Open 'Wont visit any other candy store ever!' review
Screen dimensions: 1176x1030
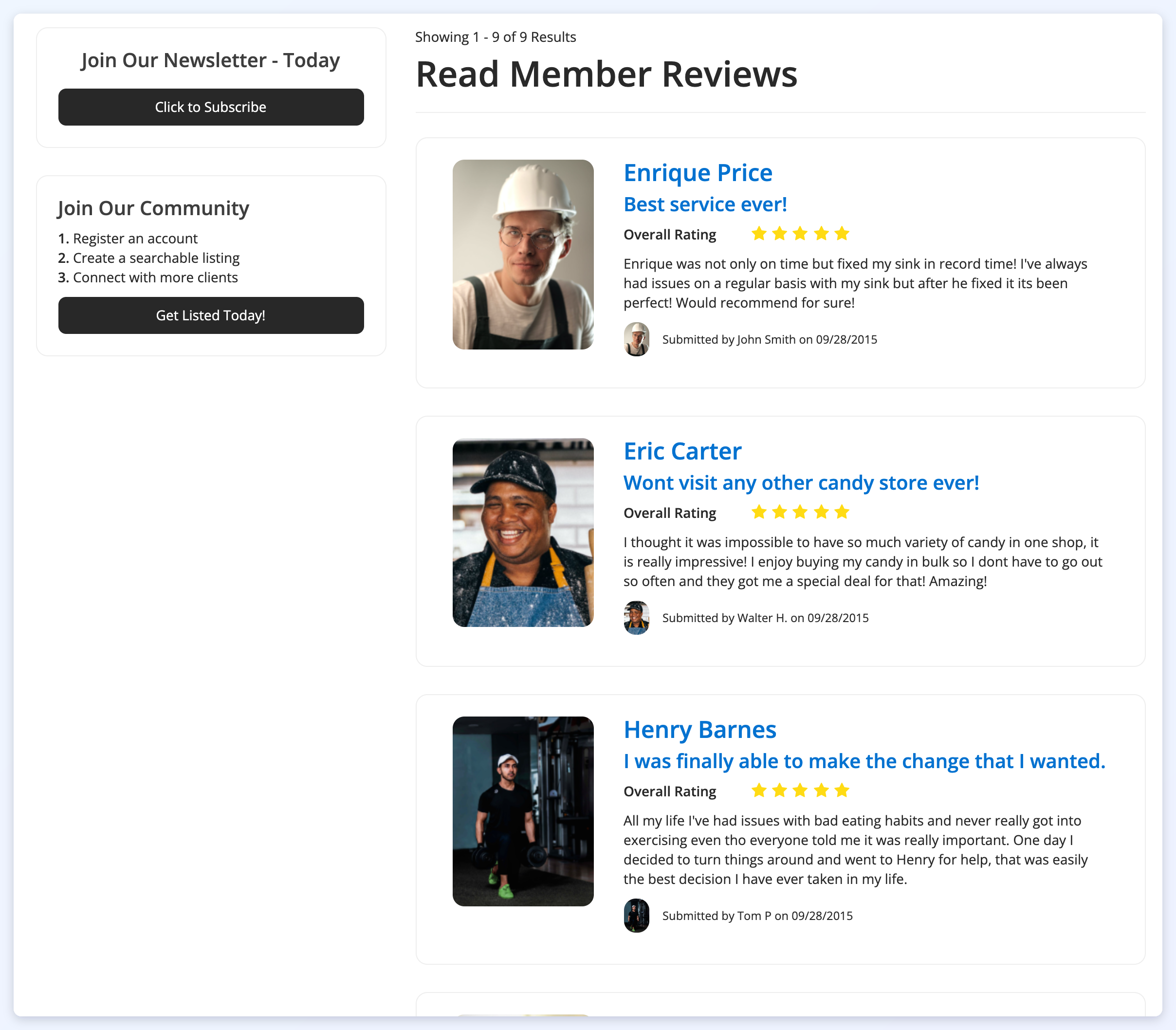(801, 483)
